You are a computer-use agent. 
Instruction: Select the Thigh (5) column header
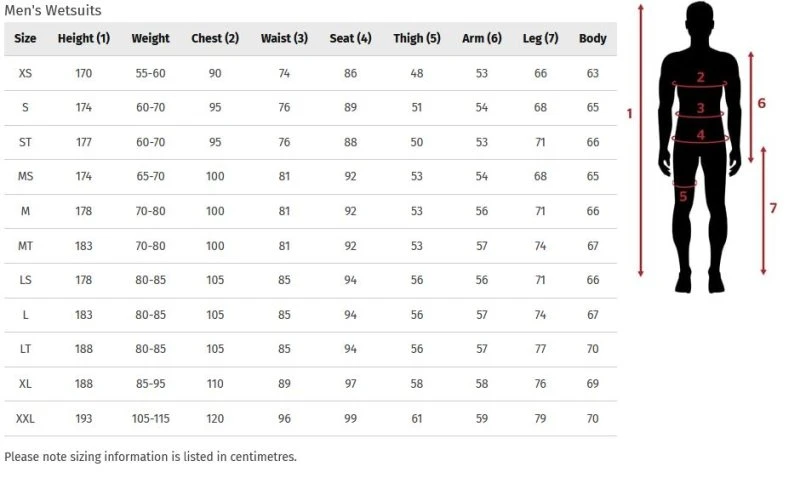point(417,39)
